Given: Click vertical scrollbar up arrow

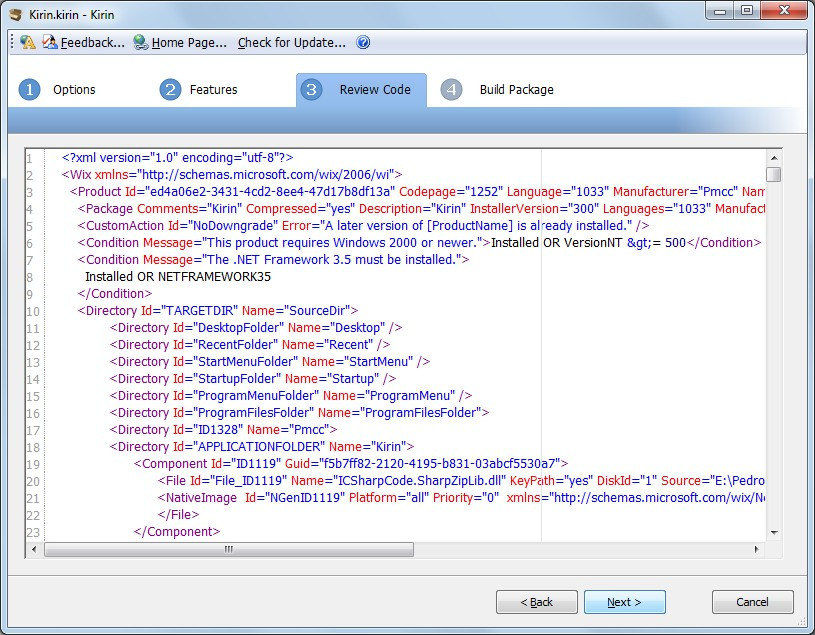Looking at the screenshot, I should 773,157.
